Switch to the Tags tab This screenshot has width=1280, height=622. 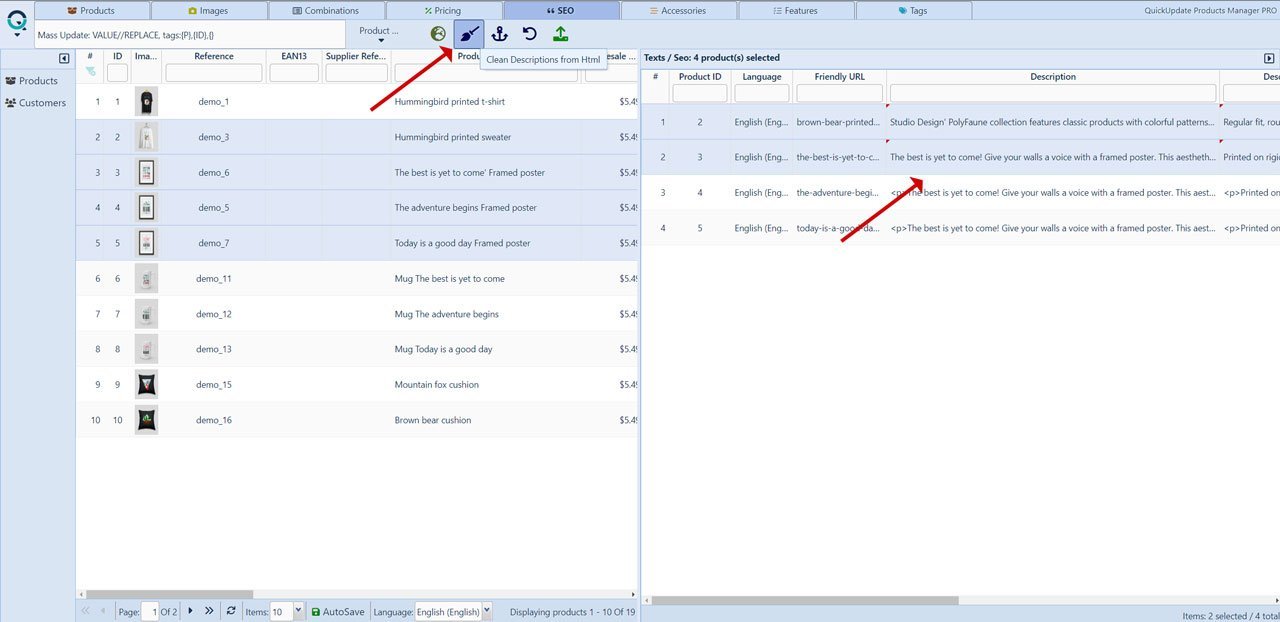pos(914,10)
